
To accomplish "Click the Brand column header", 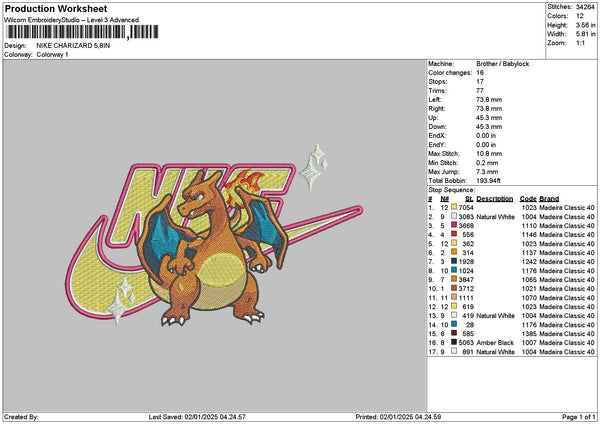I will point(550,199).
